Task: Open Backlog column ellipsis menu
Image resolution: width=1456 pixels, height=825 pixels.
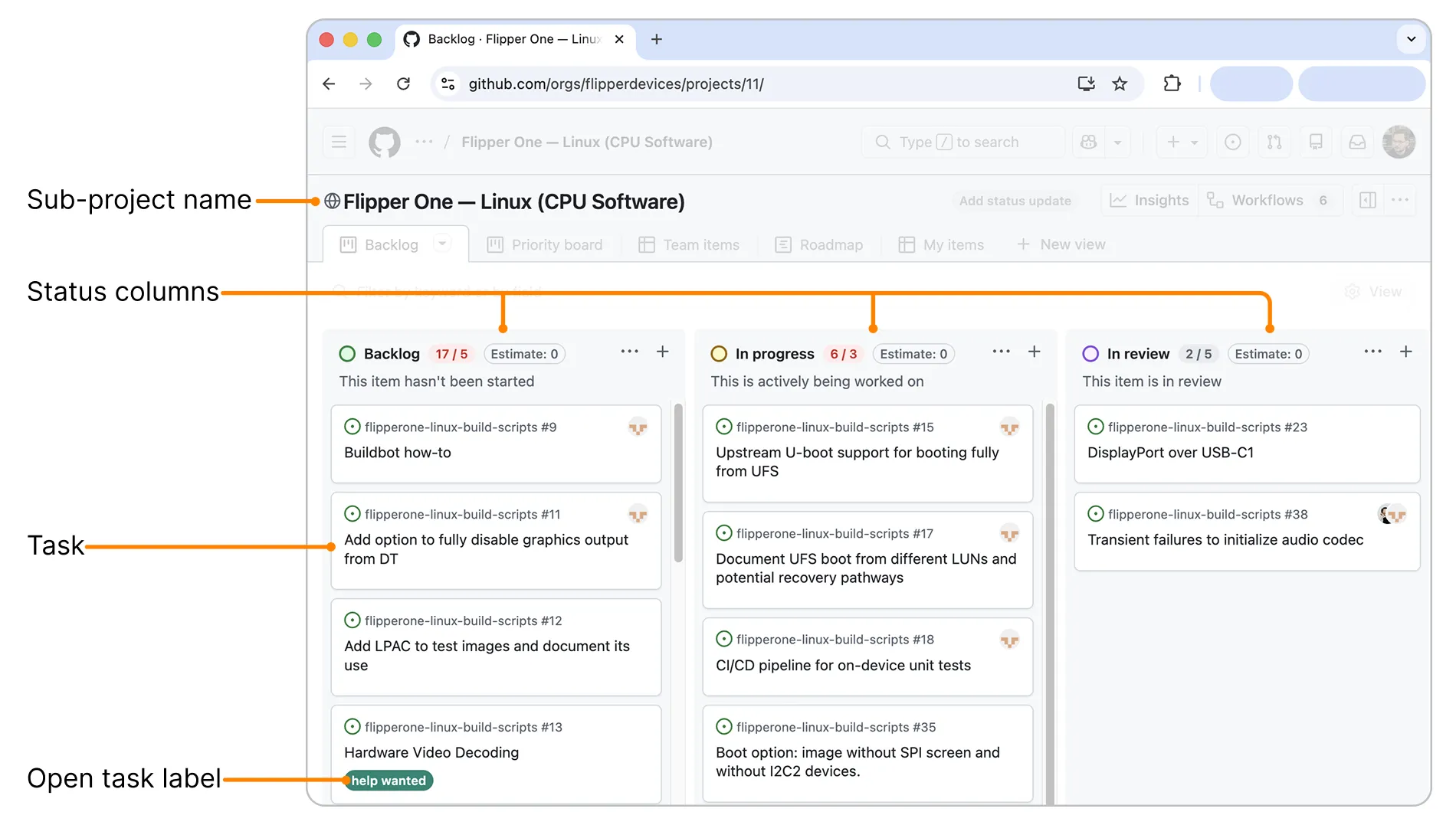Action: pyautogui.click(x=630, y=352)
